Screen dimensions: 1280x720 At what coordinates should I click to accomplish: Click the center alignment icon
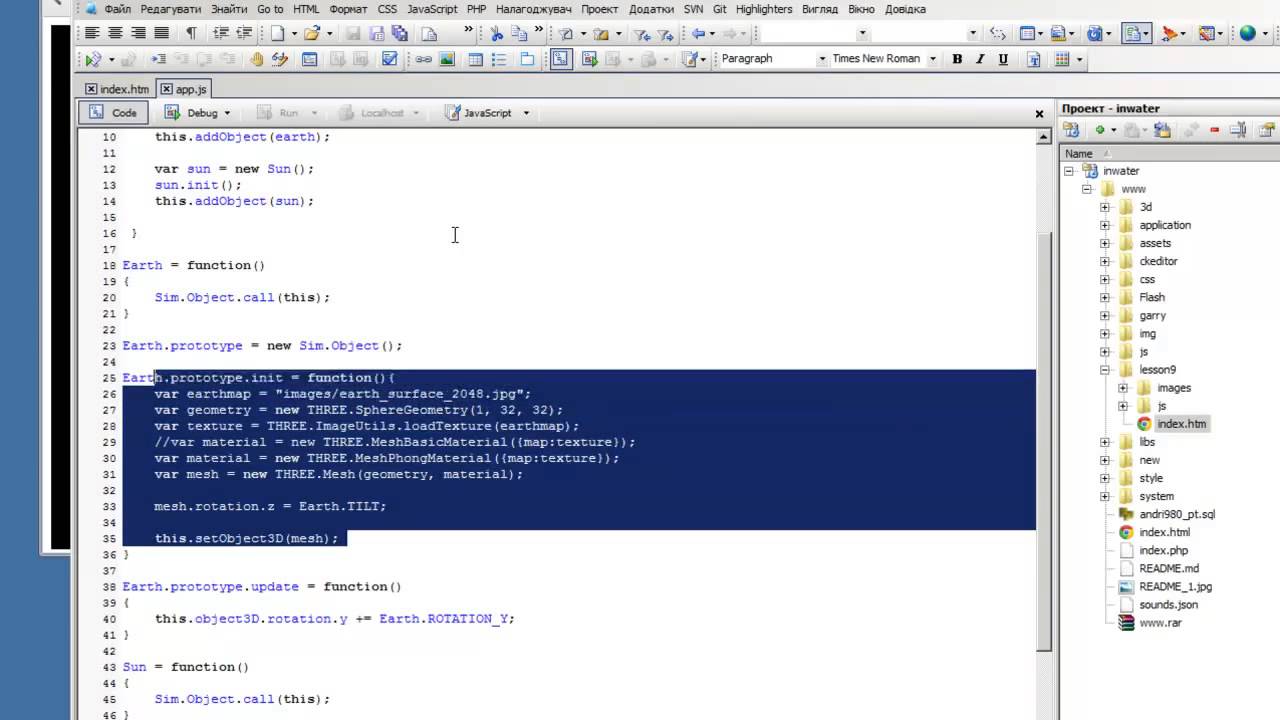coord(115,33)
